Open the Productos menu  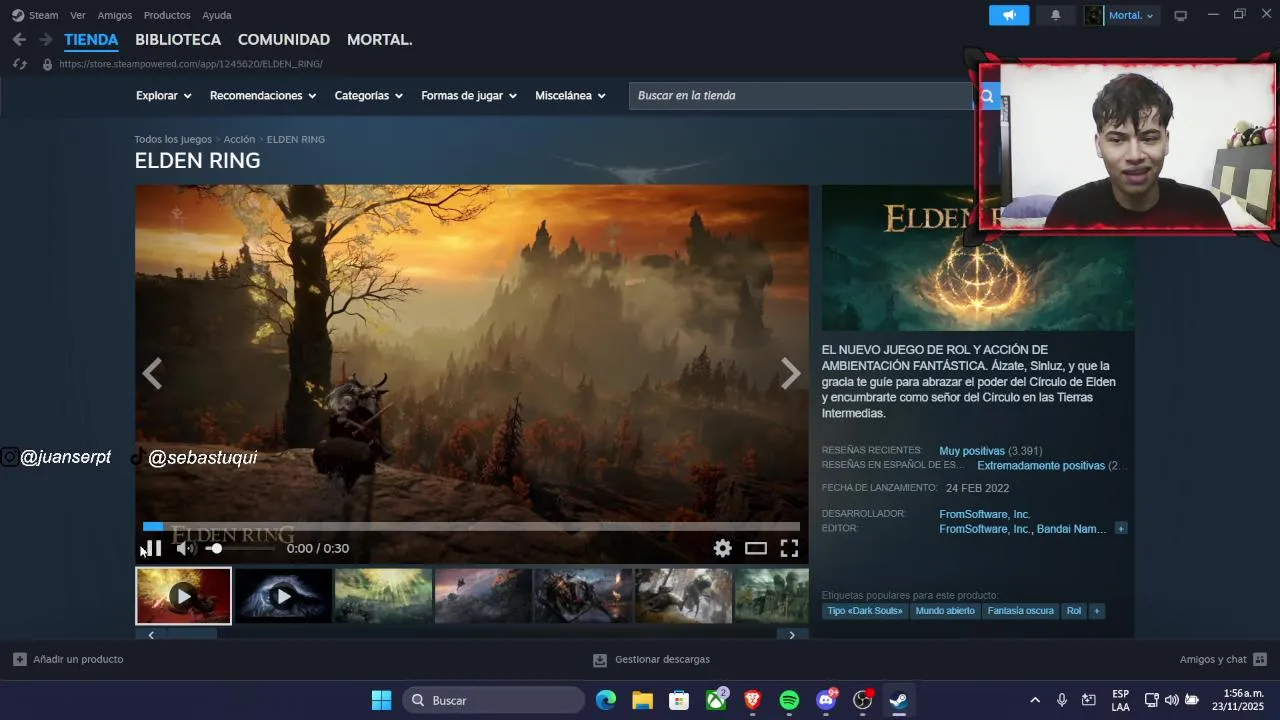(x=167, y=15)
